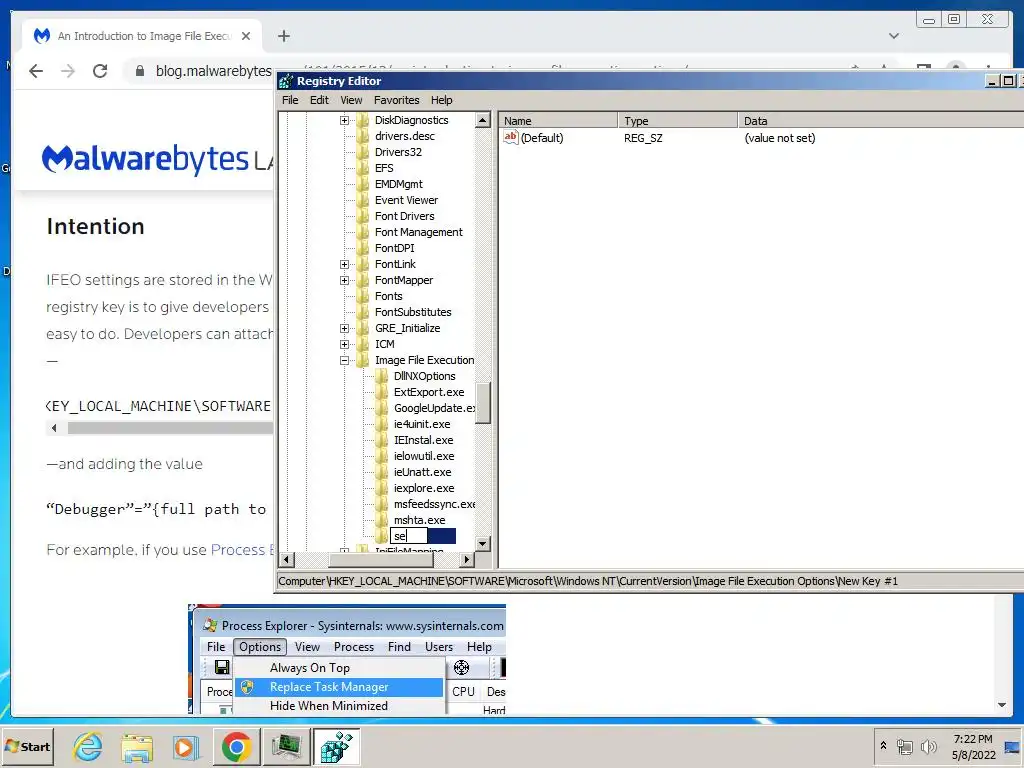Expand the ICM registry key
This screenshot has height=768, width=1024.
(344, 344)
